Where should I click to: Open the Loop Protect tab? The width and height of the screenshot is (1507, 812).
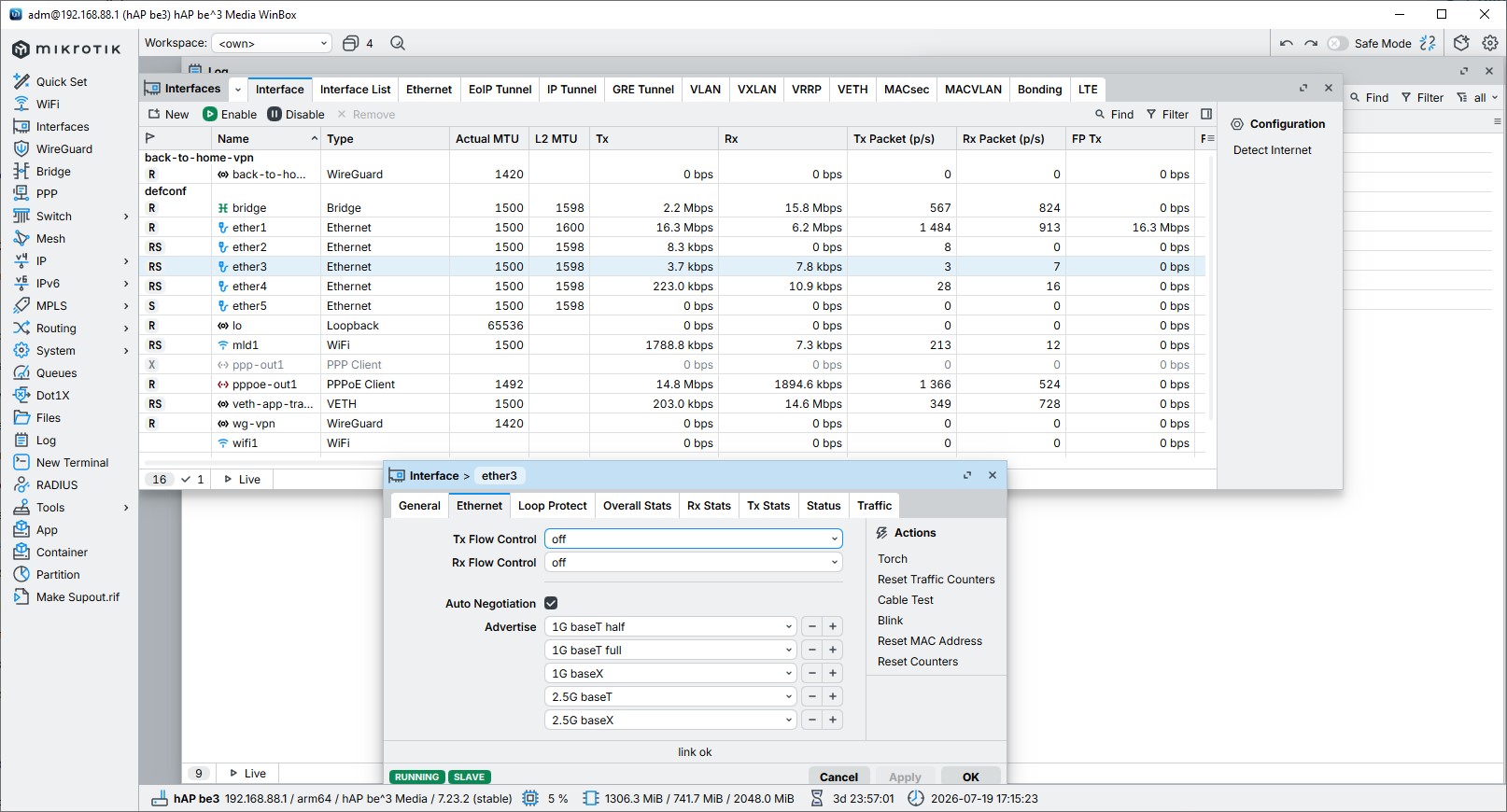552,505
